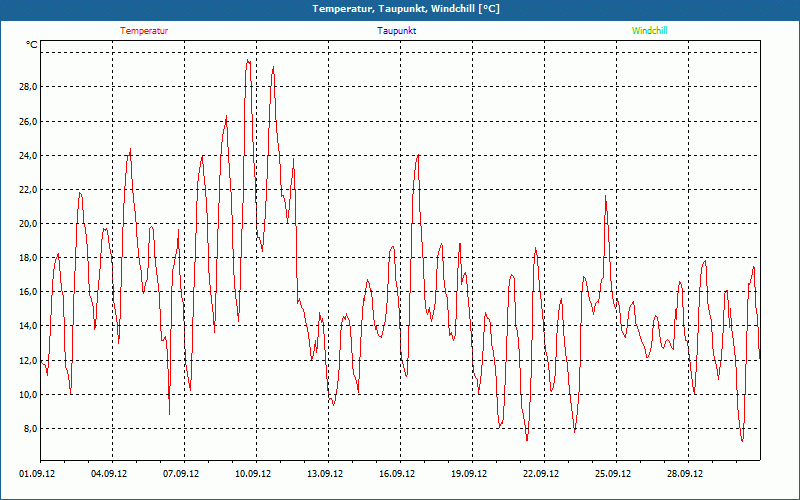Click the highest temperature peak near 10.09.12
800x500 pixels.
click(248, 61)
